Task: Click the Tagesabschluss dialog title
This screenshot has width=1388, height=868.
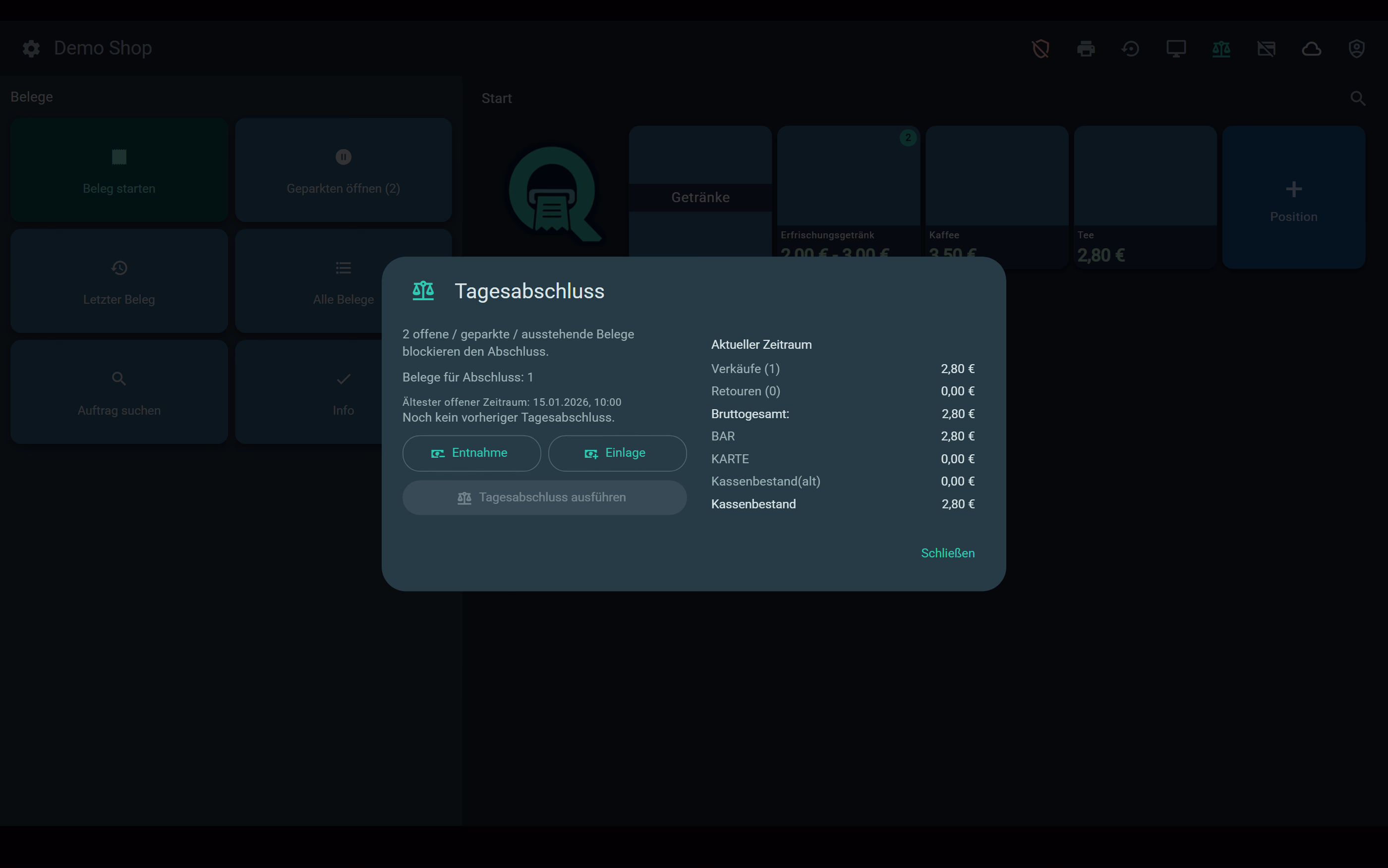Action: coord(529,291)
